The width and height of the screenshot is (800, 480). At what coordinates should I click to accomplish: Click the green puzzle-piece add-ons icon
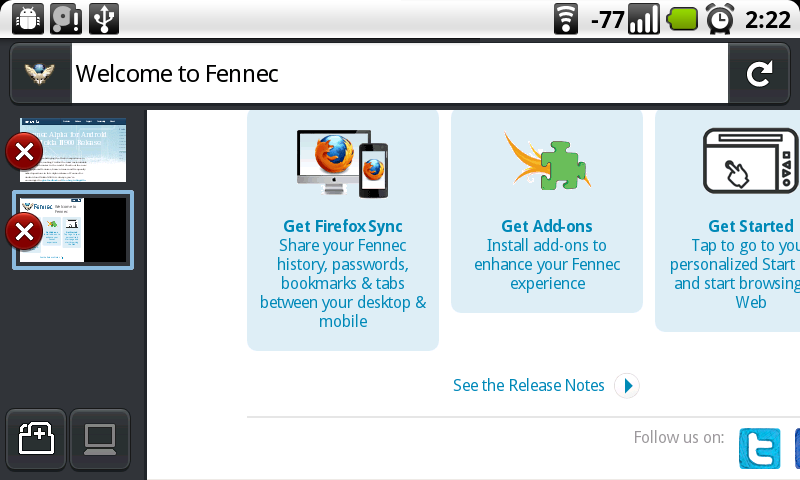pyautogui.click(x=547, y=161)
